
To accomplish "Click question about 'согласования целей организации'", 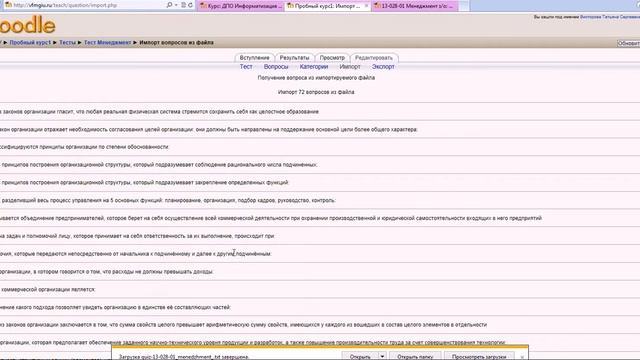I will coord(209,129).
